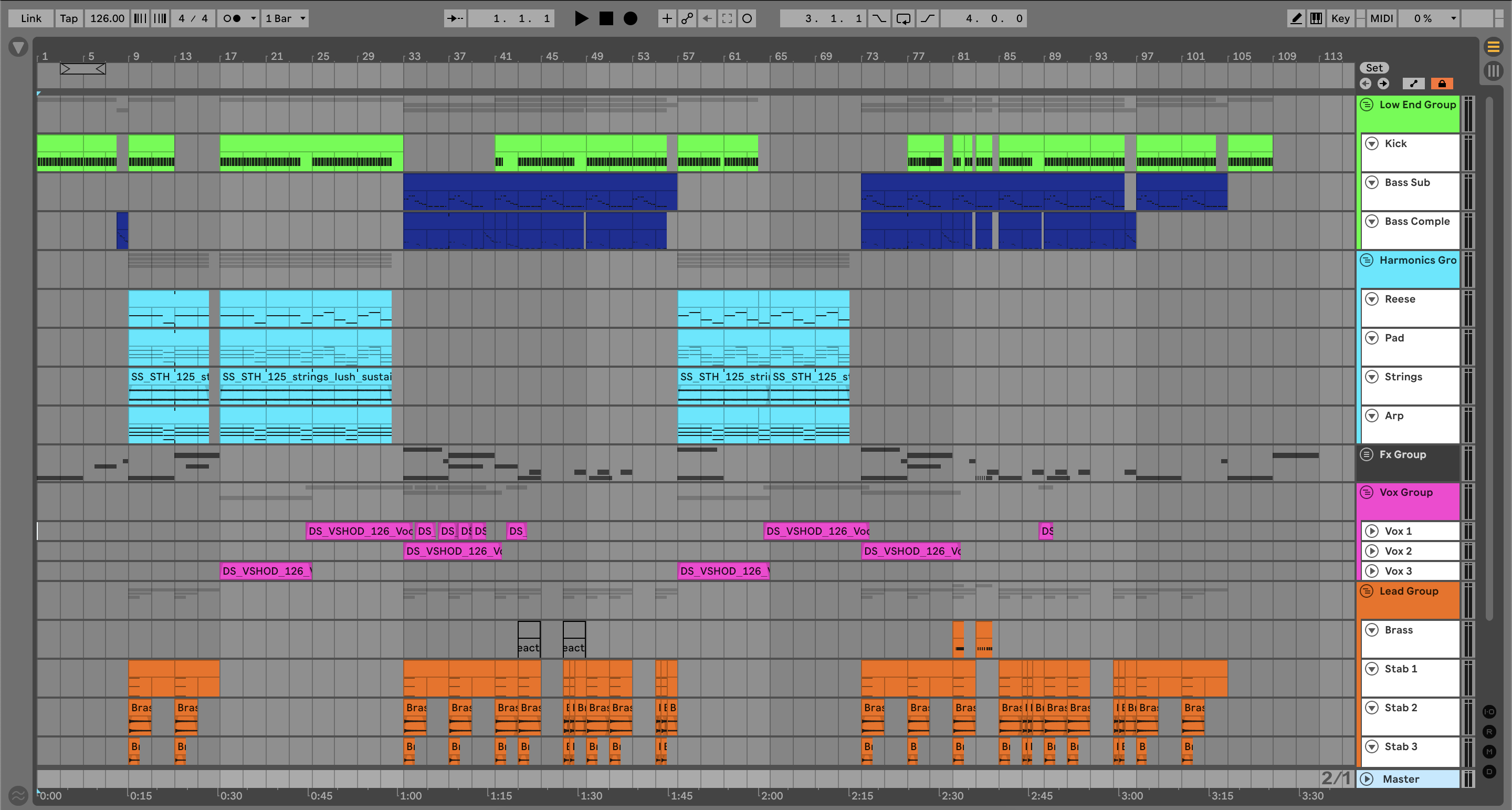
Task: Click the Automation Arm icon
Action: [x=687, y=18]
